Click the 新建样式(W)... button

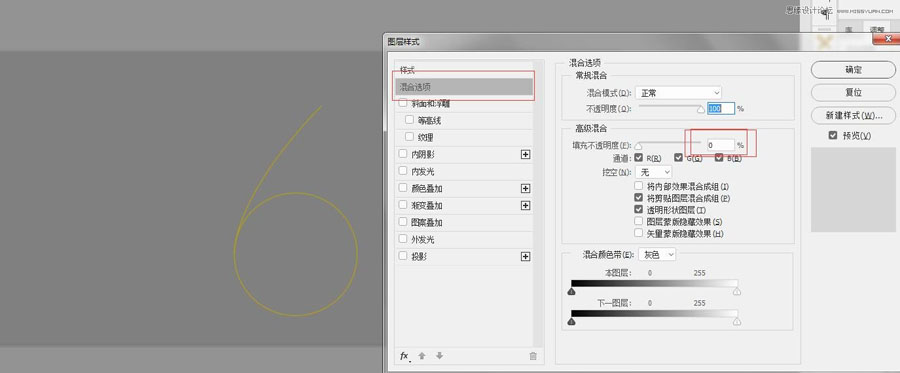click(x=853, y=115)
